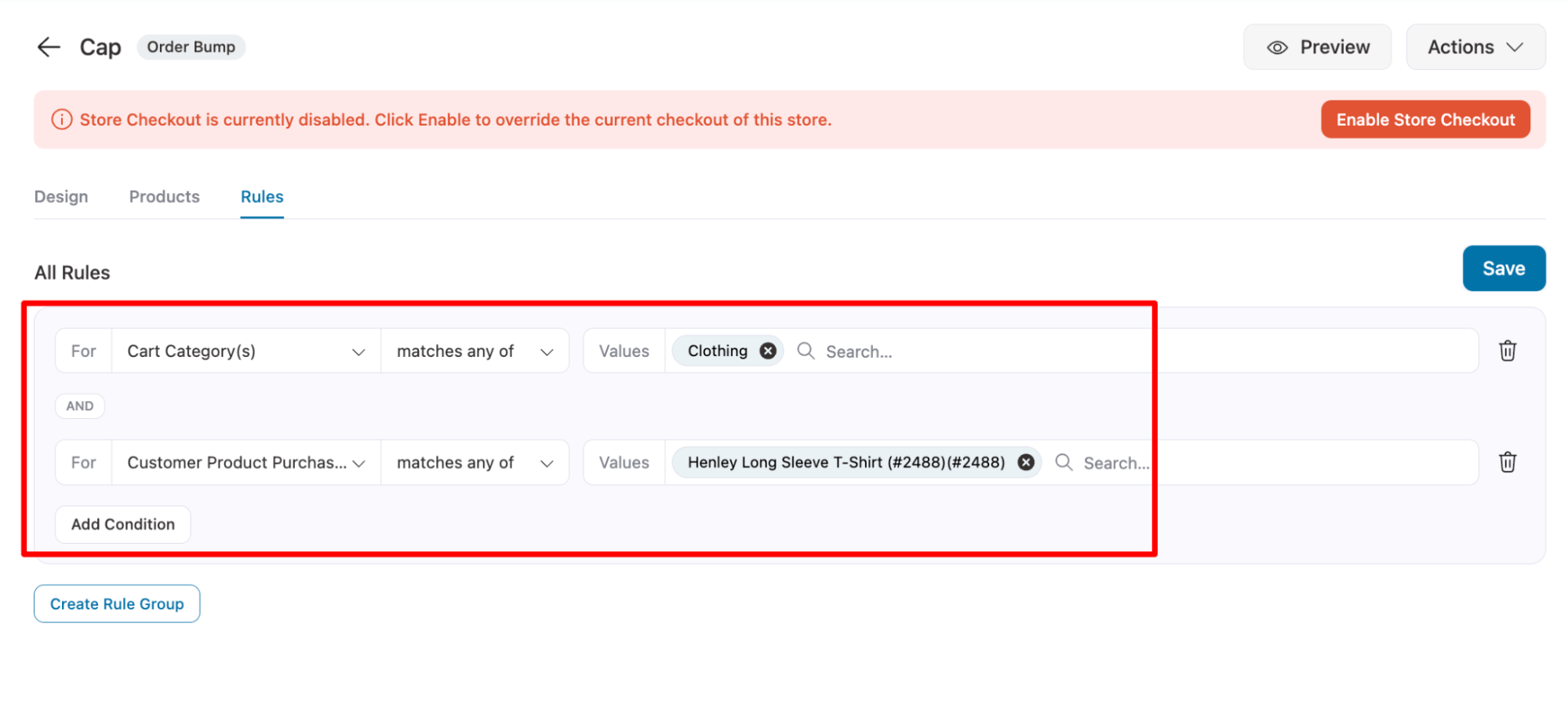Delete the Customer Product Purchase condition with trash icon
This screenshot has height=703, width=1568.
pos(1508,462)
